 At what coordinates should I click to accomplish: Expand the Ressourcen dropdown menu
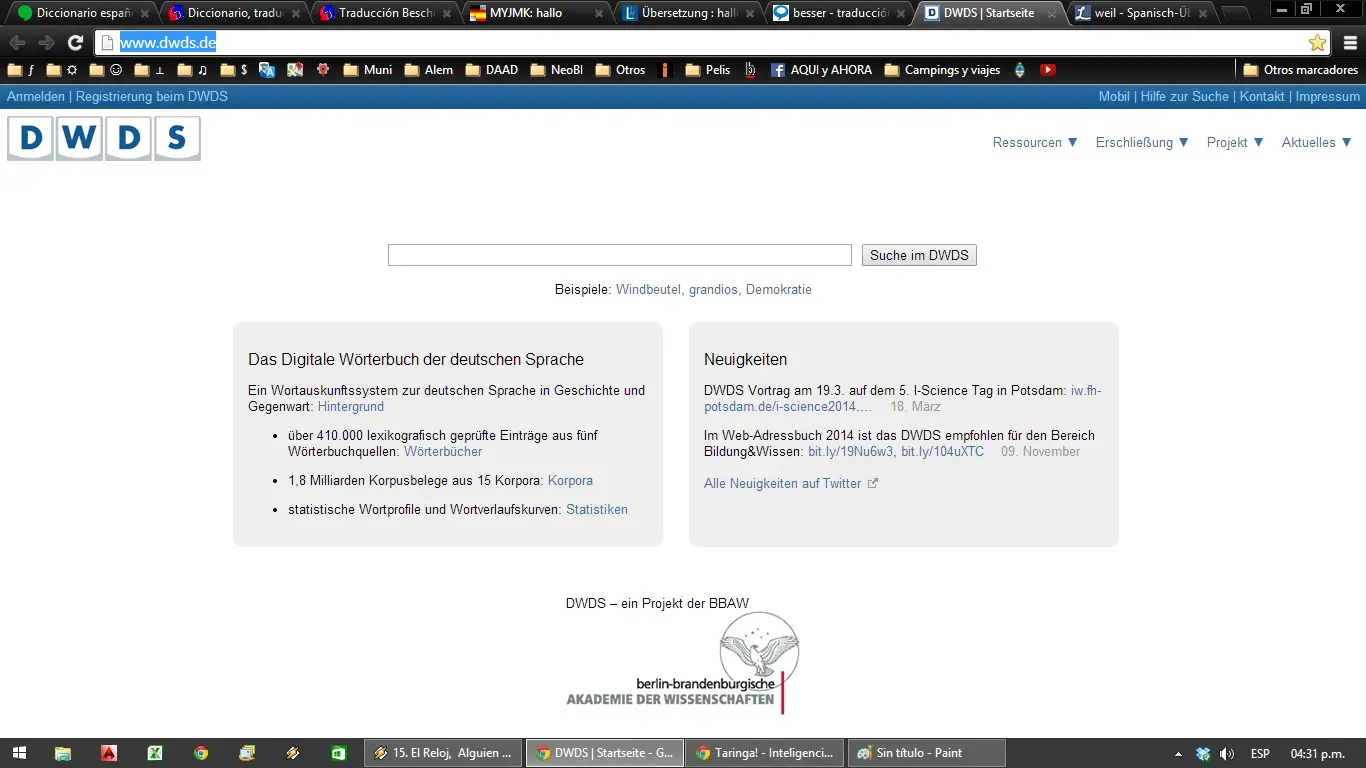tap(1035, 142)
